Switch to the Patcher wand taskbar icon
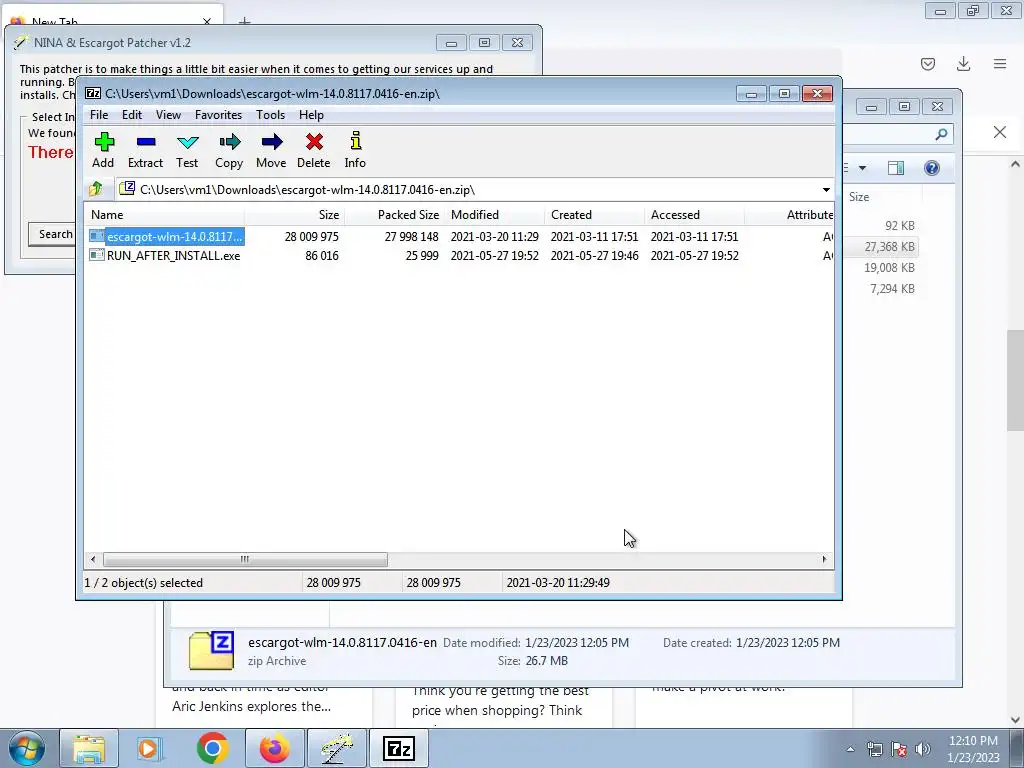The height and width of the screenshot is (768, 1024). (x=336, y=748)
